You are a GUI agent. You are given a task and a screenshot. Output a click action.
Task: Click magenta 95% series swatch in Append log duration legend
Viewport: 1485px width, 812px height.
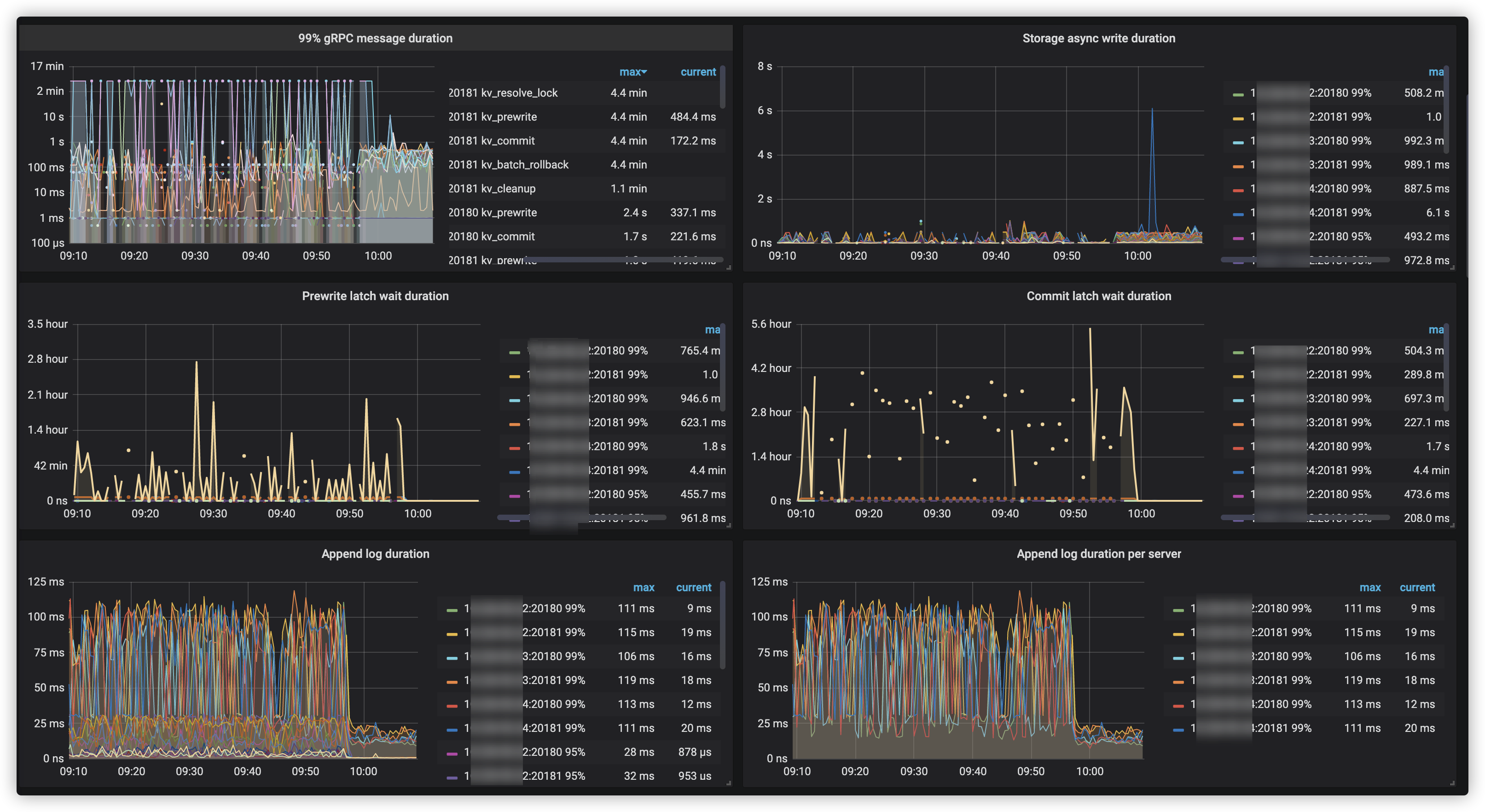click(x=452, y=753)
